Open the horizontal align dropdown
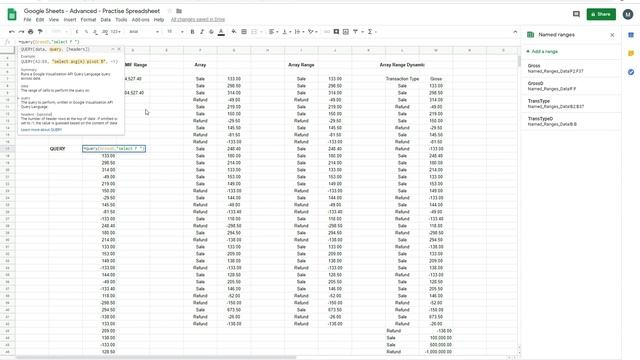Screen dimensions: 640x360 point(273,31)
